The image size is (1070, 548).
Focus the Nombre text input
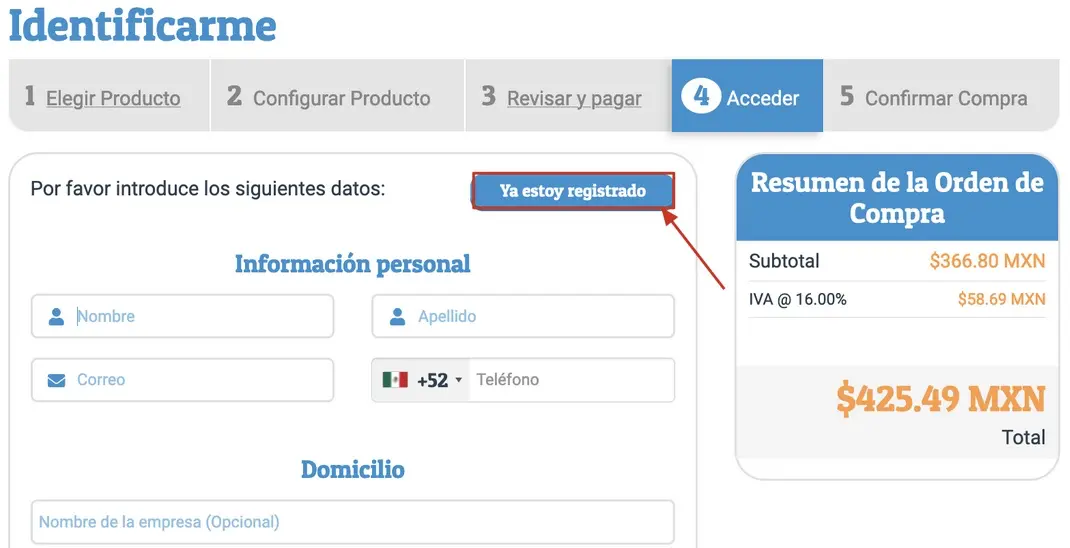(200, 317)
